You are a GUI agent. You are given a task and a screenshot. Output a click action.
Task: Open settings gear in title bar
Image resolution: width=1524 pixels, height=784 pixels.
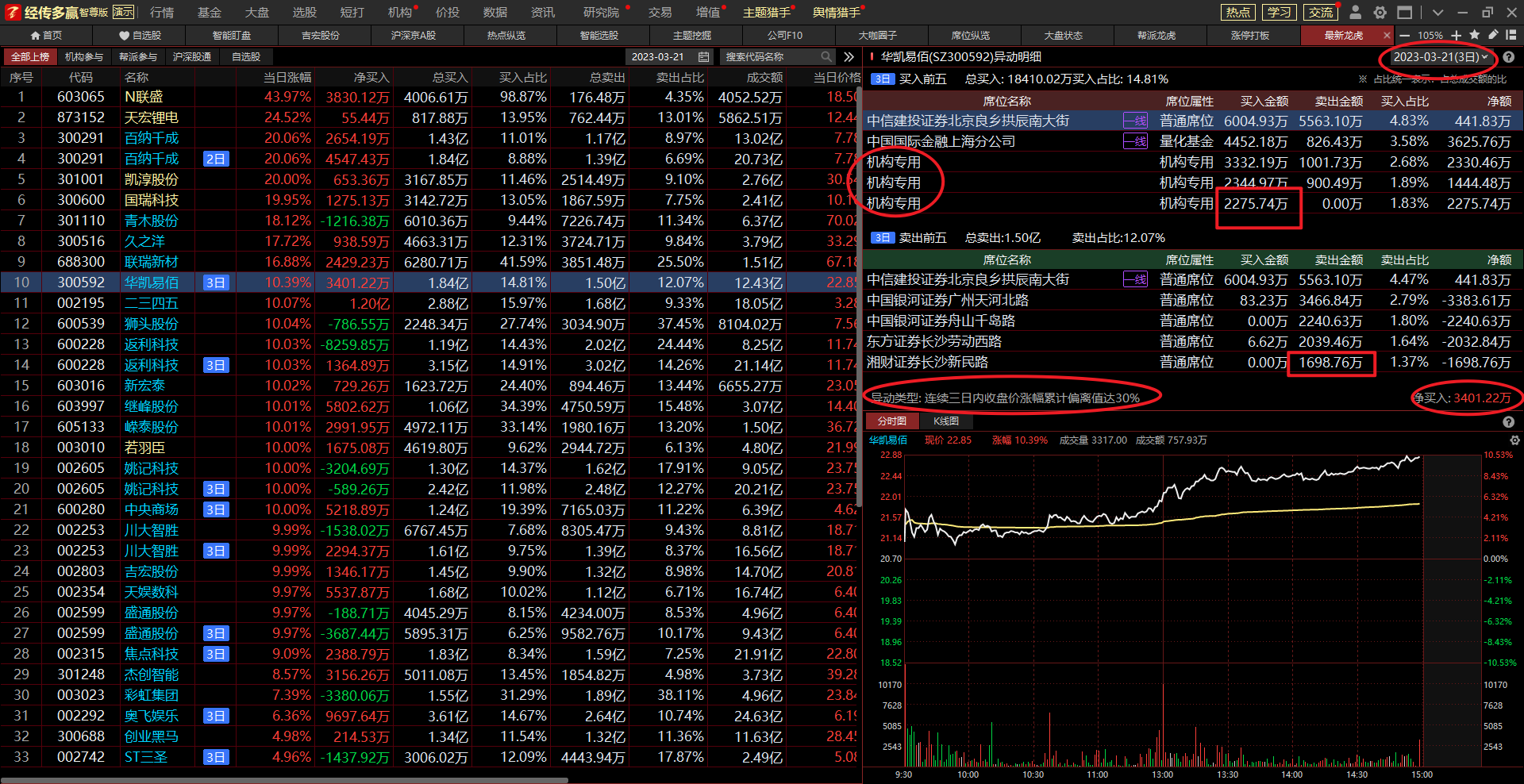click(1380, 12)
